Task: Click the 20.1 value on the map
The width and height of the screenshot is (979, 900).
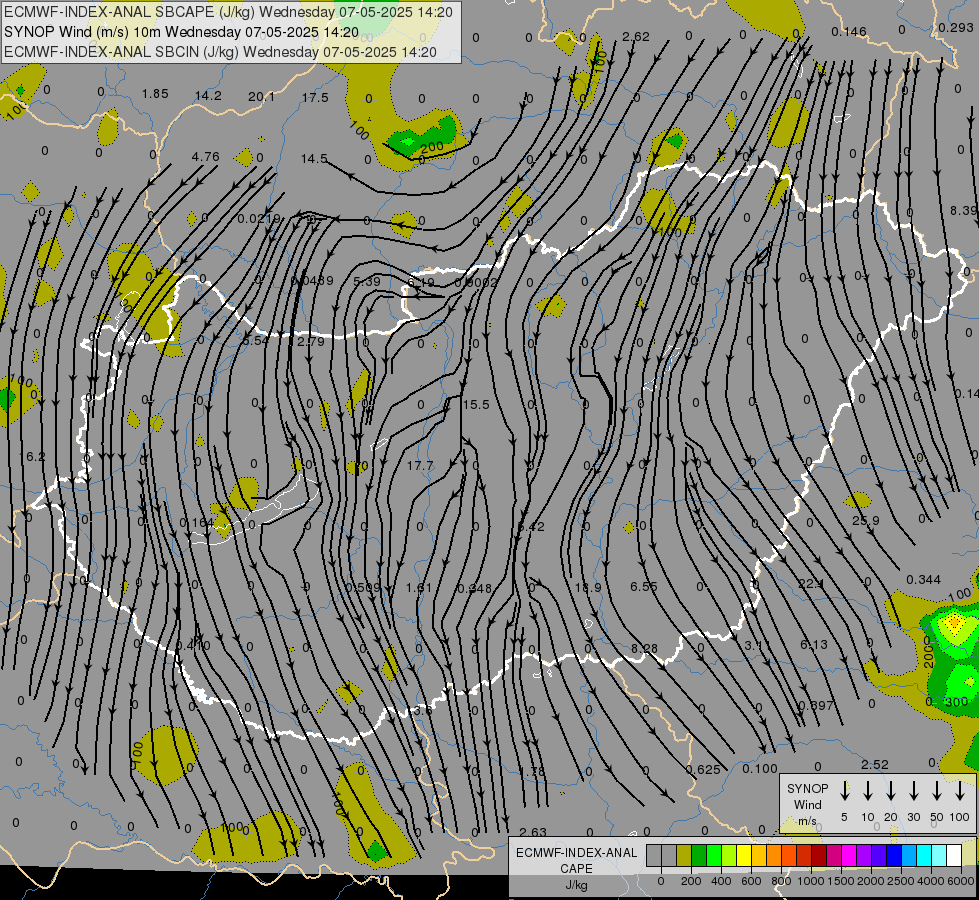Action: tap(261, 96)
